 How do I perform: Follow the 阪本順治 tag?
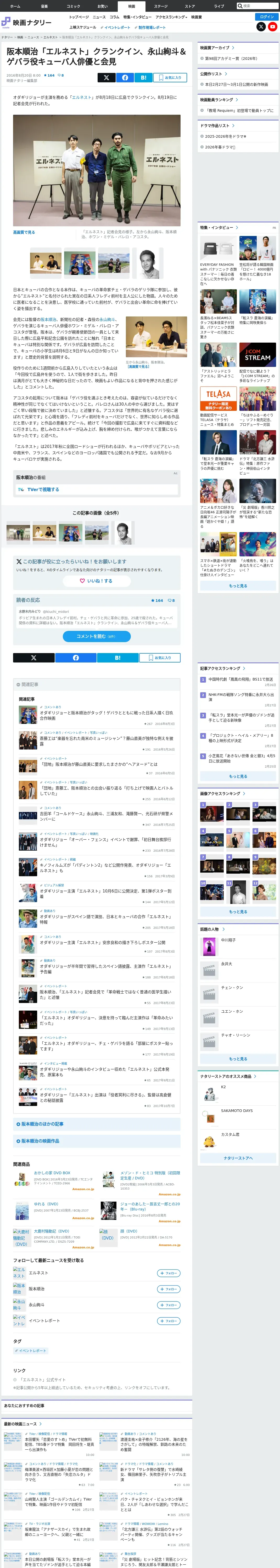169,1289
